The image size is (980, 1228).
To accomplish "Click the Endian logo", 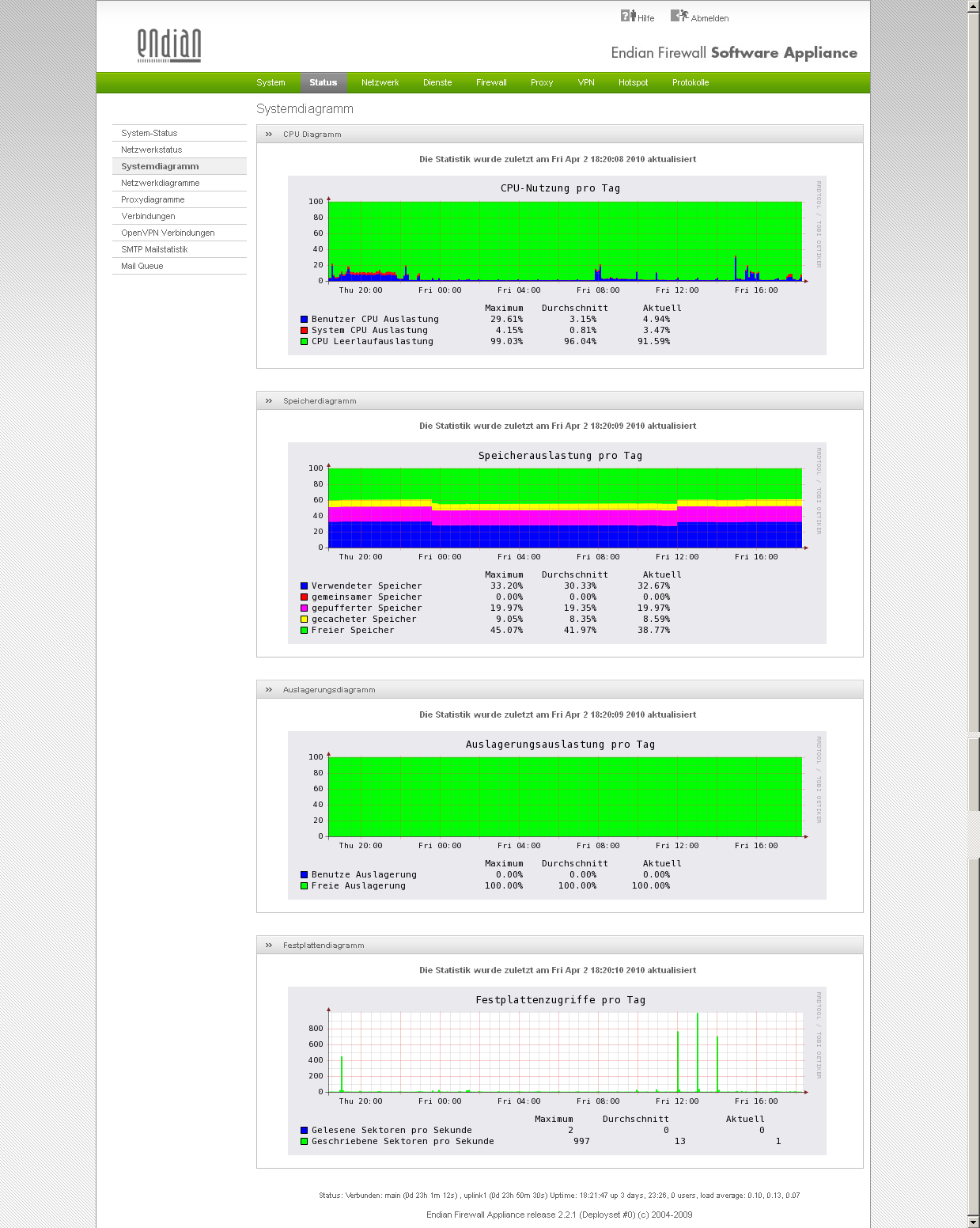I will pyautogui.click(x=169, y=46).
